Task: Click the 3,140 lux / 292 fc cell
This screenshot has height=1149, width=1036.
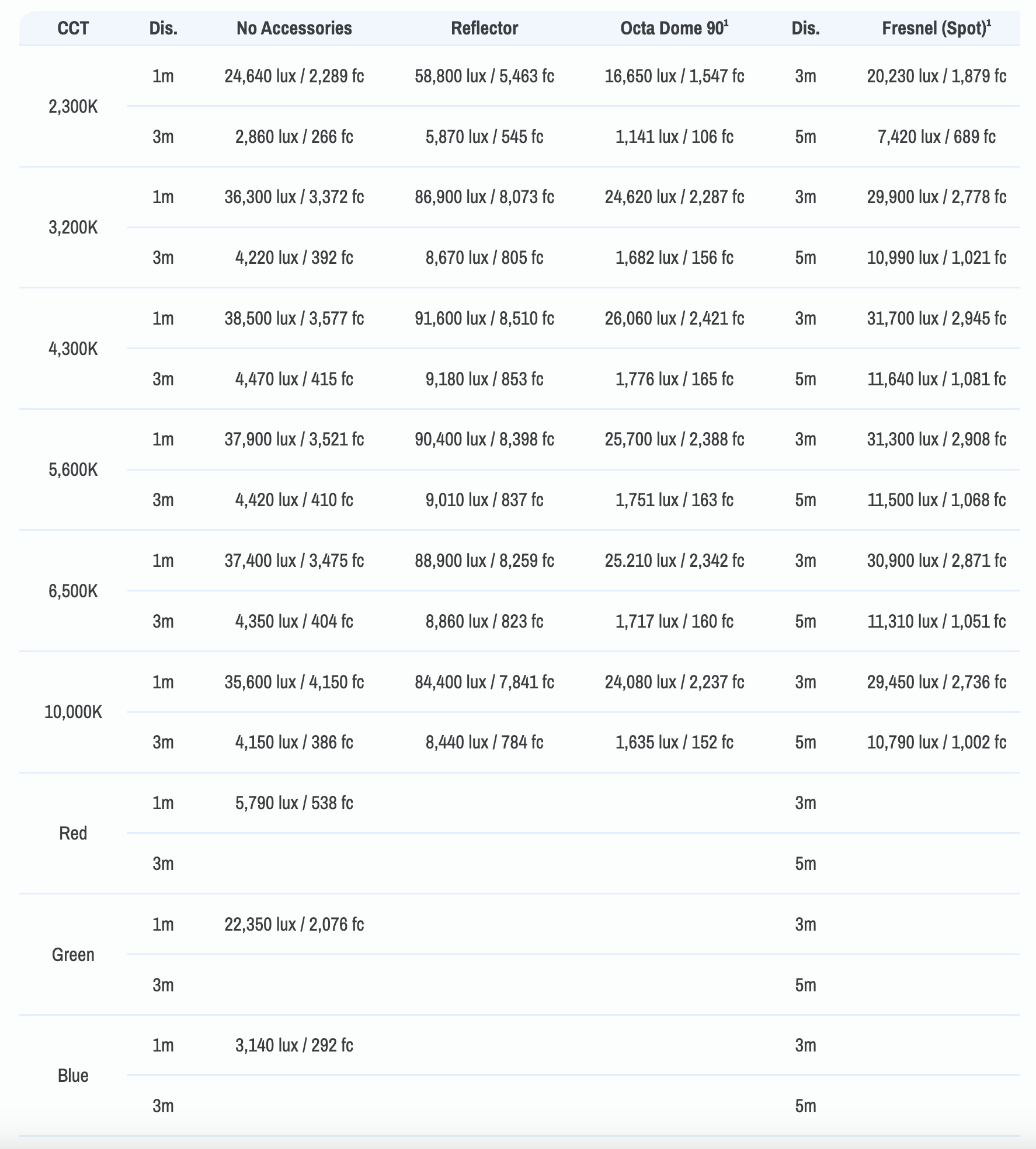Action: pos(294,1045)
